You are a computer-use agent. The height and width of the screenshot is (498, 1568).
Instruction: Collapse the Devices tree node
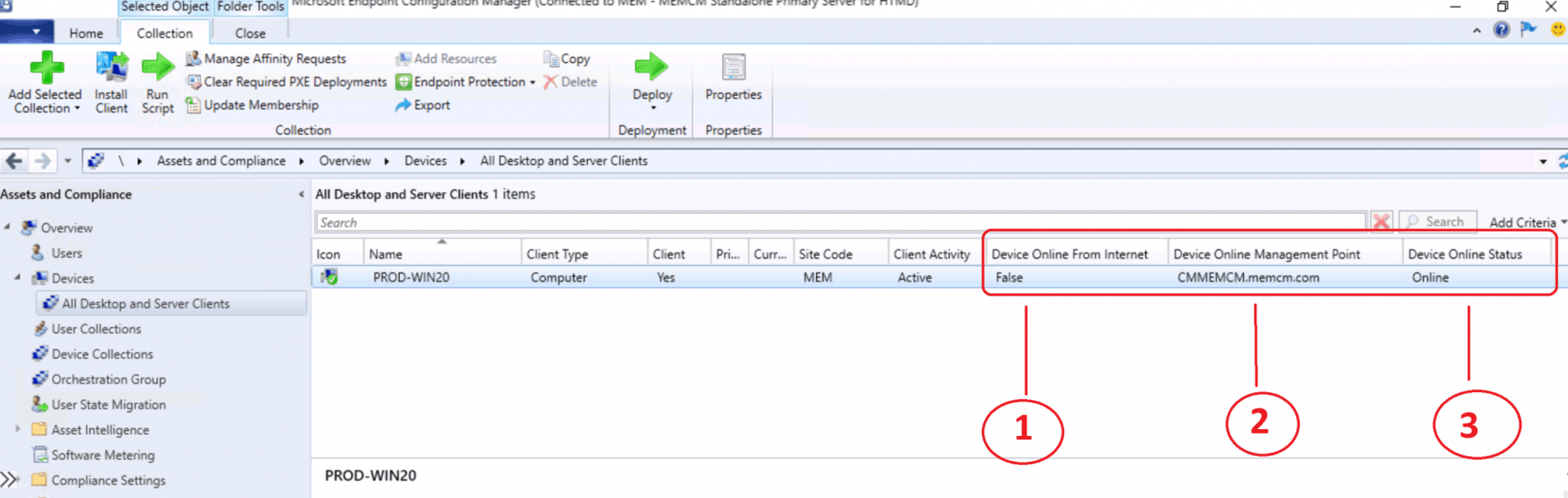point(17,277)
